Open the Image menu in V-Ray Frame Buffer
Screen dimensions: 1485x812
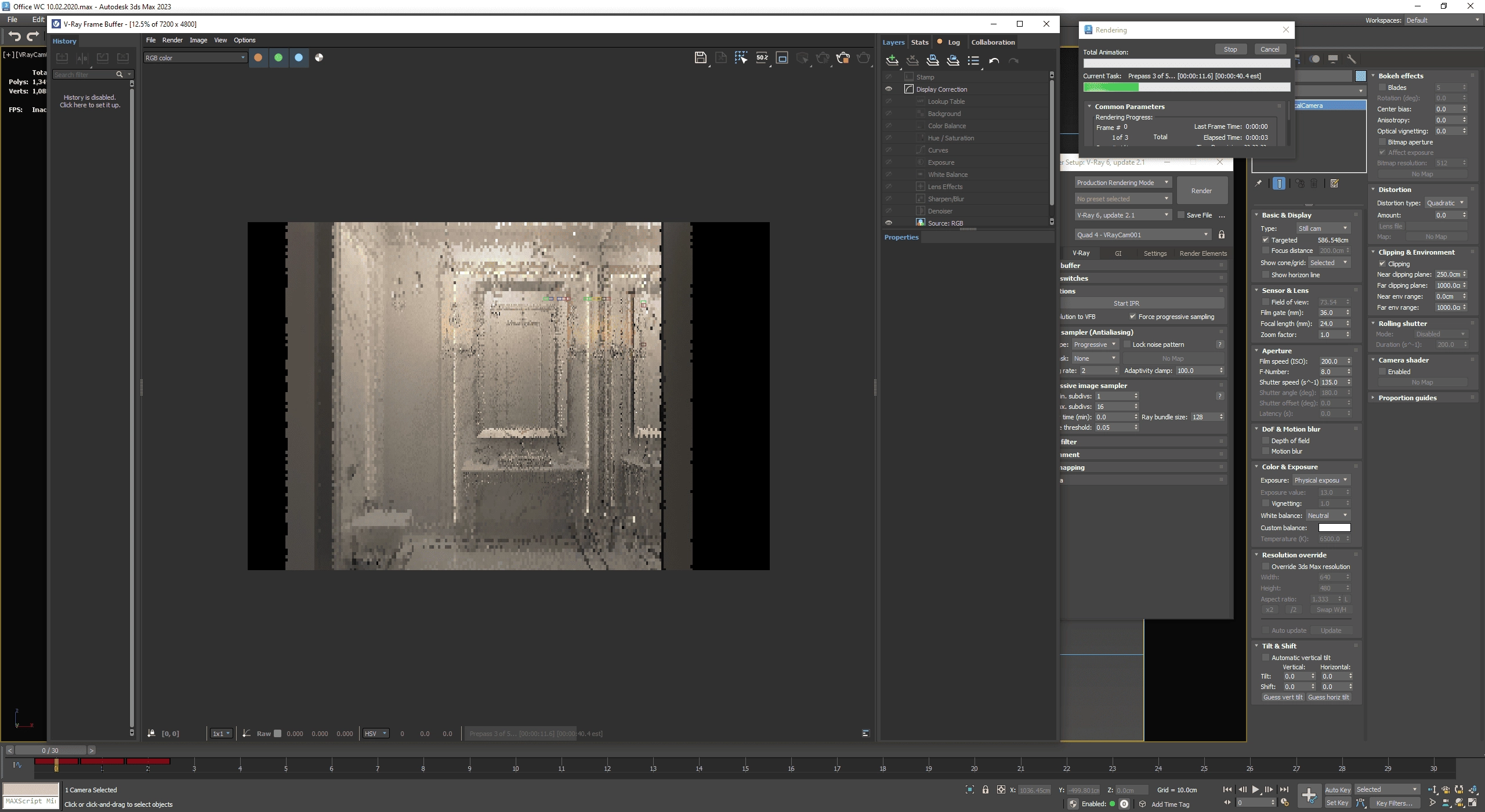pos(198,40)
